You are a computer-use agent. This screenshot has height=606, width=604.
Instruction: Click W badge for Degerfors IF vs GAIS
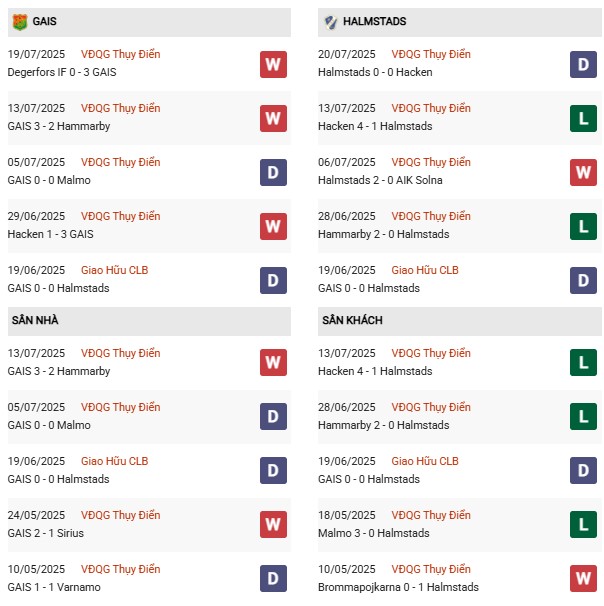click(273, 65)
